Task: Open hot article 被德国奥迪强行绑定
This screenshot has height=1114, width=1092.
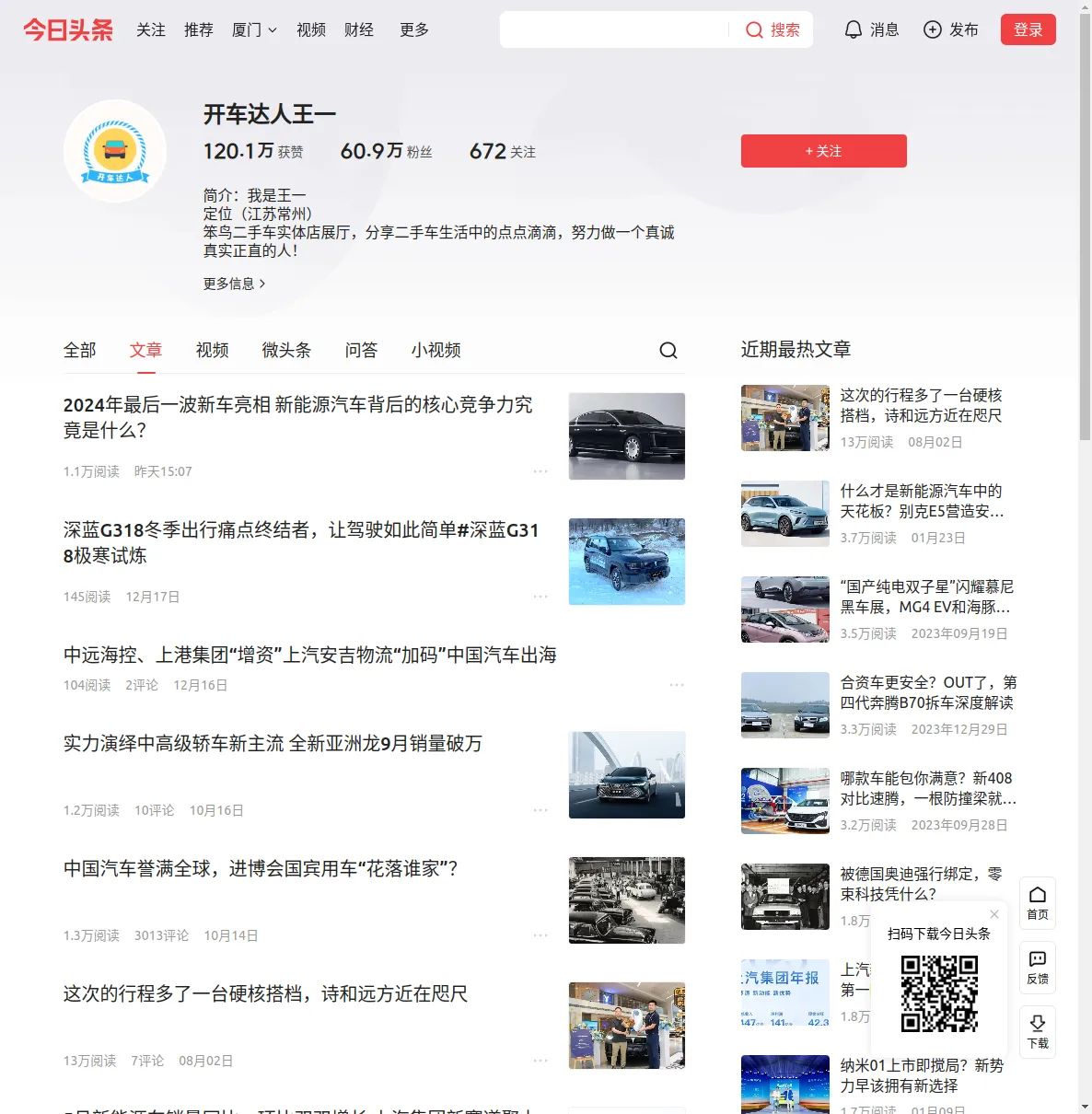Action: tap(922, 884)
